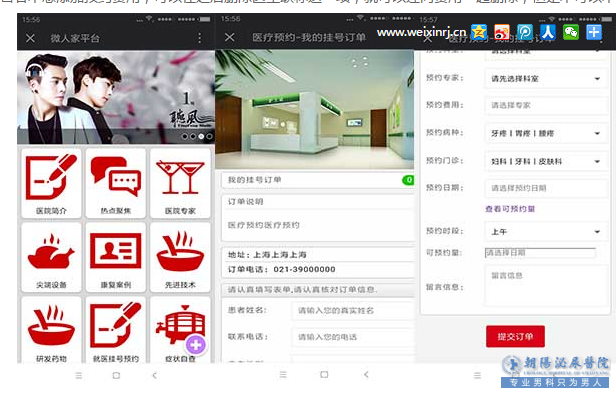Tap the 医疗预约-我的挂号订单 title text
This screenshot has height=393, width=616.
[309, 37]
